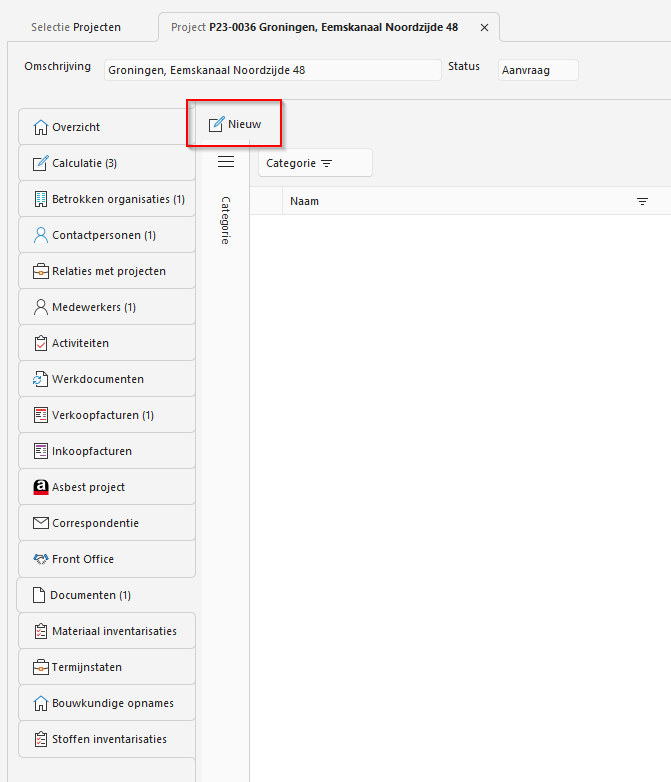
Task: Click the Omschrijving text field
Action: coord(273,70)
